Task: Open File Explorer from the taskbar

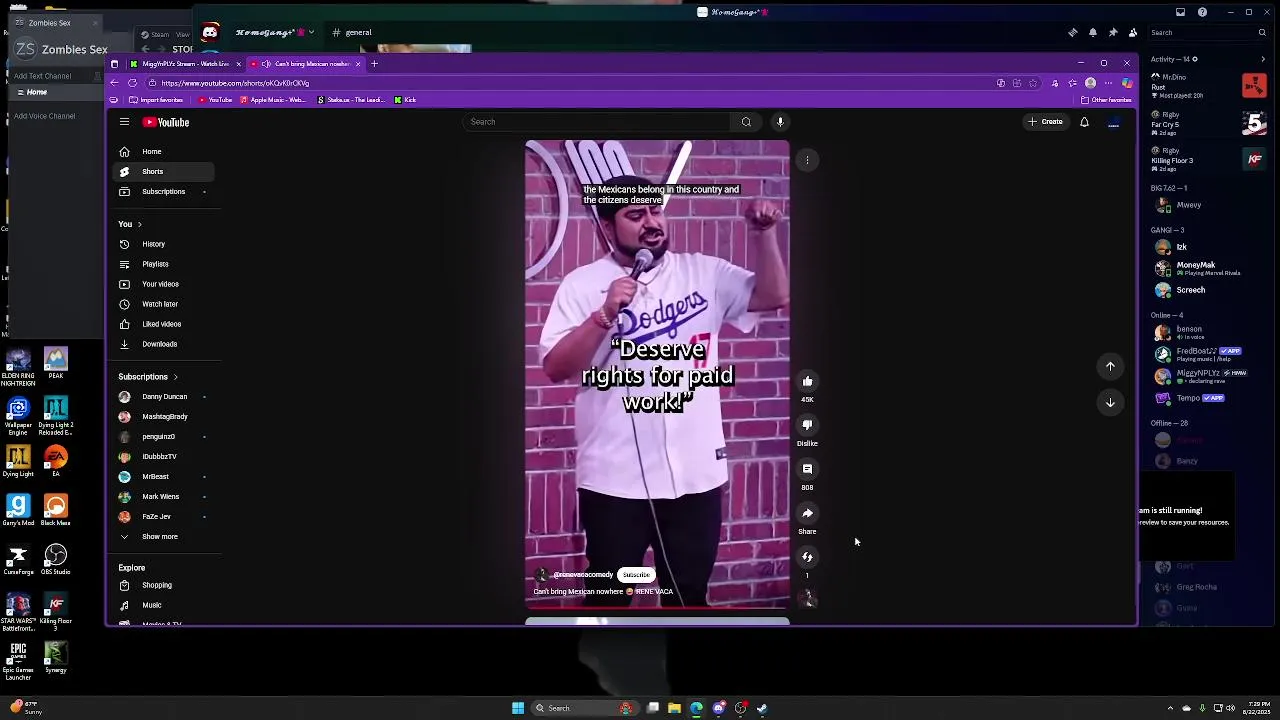Action: (674, 708)
